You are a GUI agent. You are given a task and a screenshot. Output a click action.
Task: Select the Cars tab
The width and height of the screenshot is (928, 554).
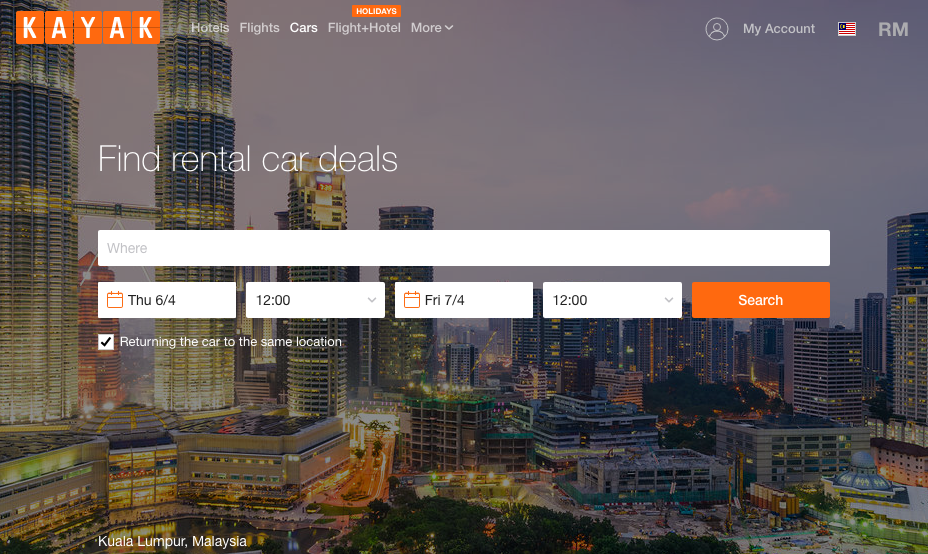(304, 28)
